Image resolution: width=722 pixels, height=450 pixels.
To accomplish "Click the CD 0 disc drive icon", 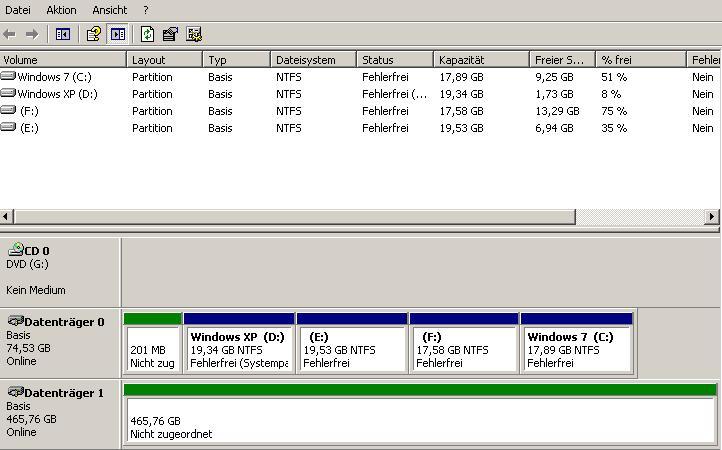I will (16, 249).
